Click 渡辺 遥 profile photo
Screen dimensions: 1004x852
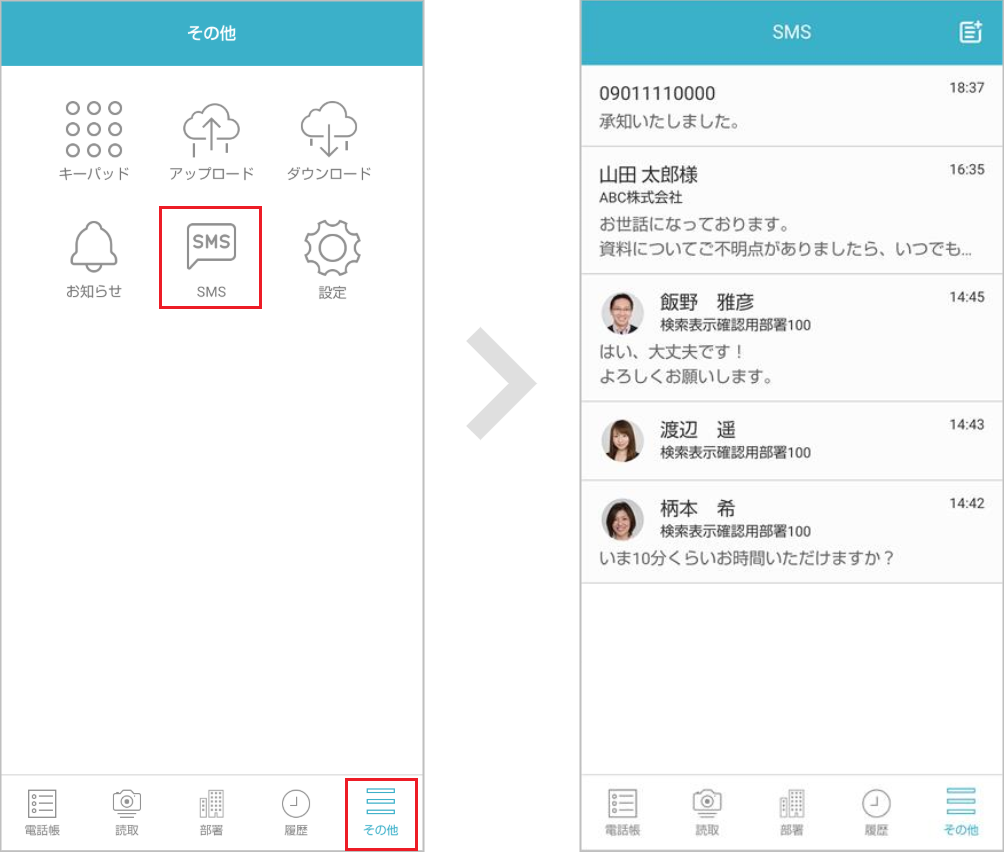click(x=622, y=440)
